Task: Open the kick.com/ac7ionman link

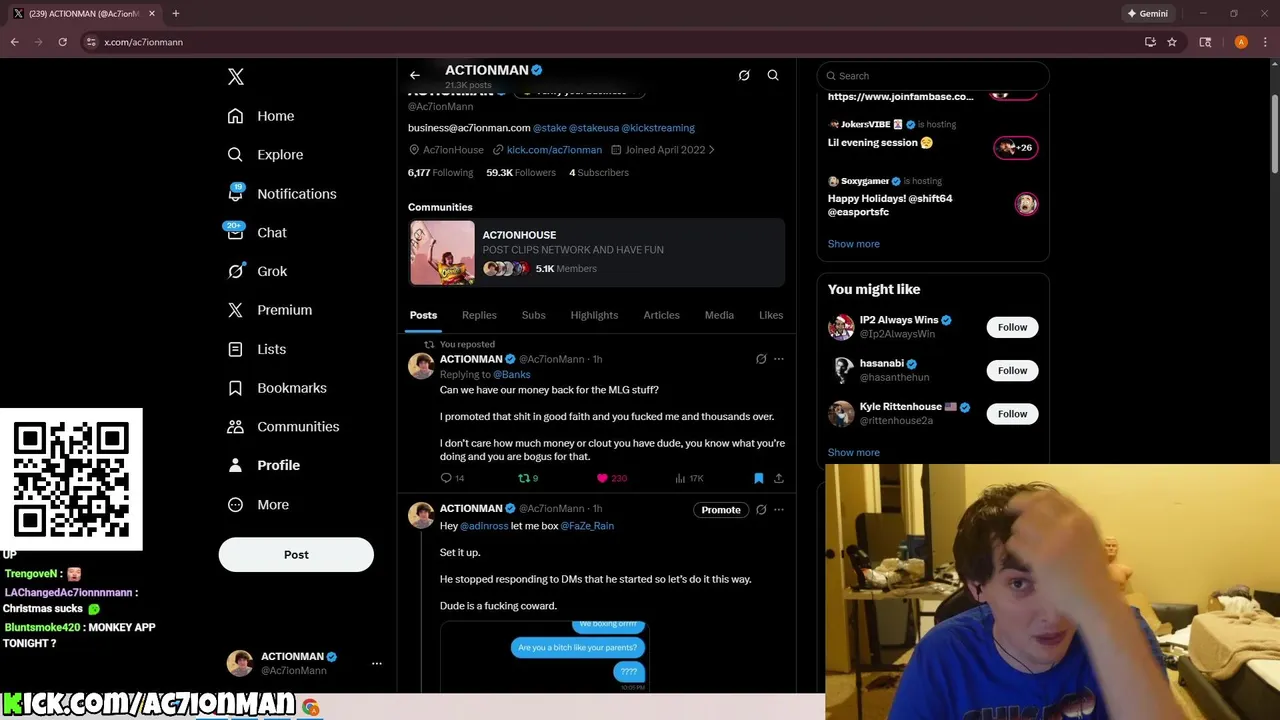Action: click(x=554, y=150)
